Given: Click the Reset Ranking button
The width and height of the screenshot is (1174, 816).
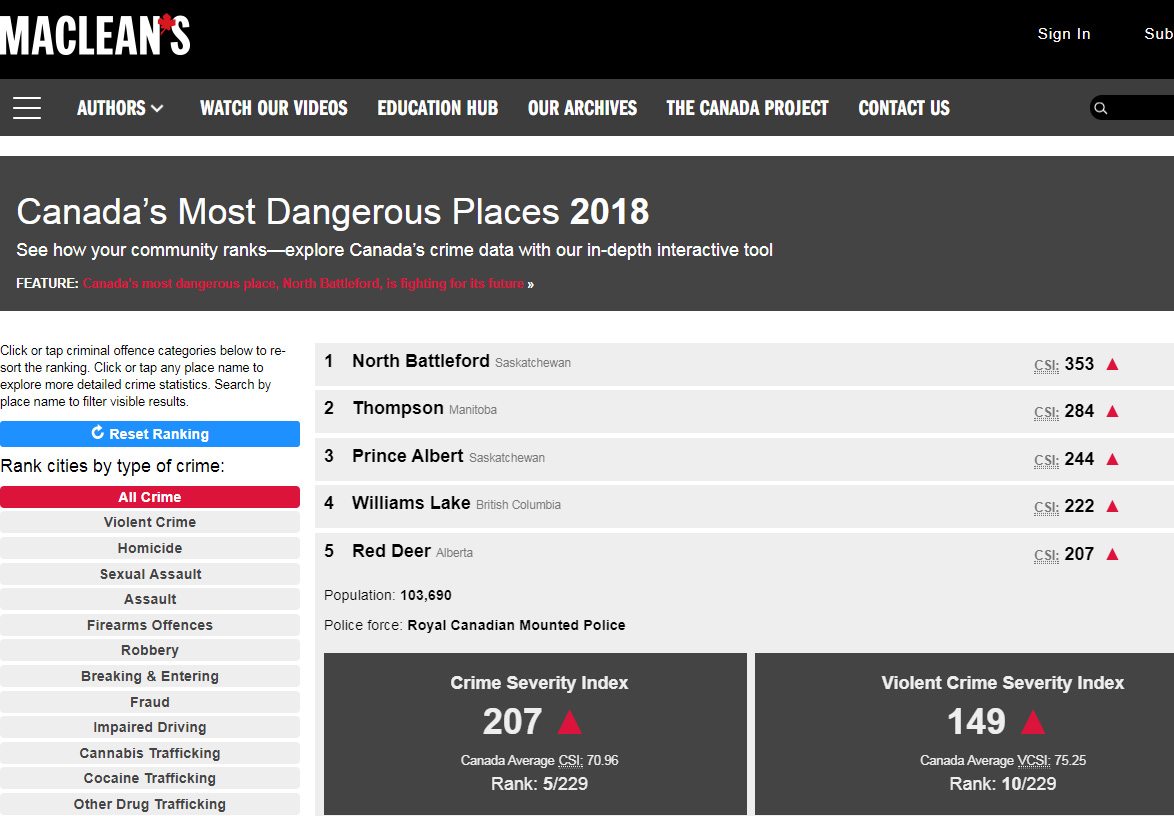Looking at the screenshot, I should [x=150, y=434].
